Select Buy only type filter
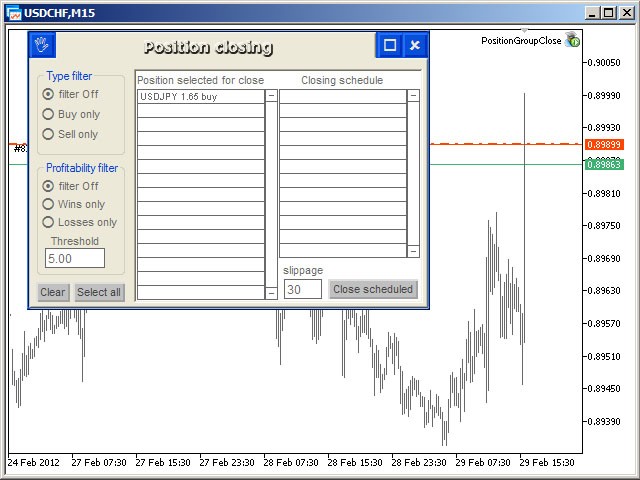 [x=48, y=114]
